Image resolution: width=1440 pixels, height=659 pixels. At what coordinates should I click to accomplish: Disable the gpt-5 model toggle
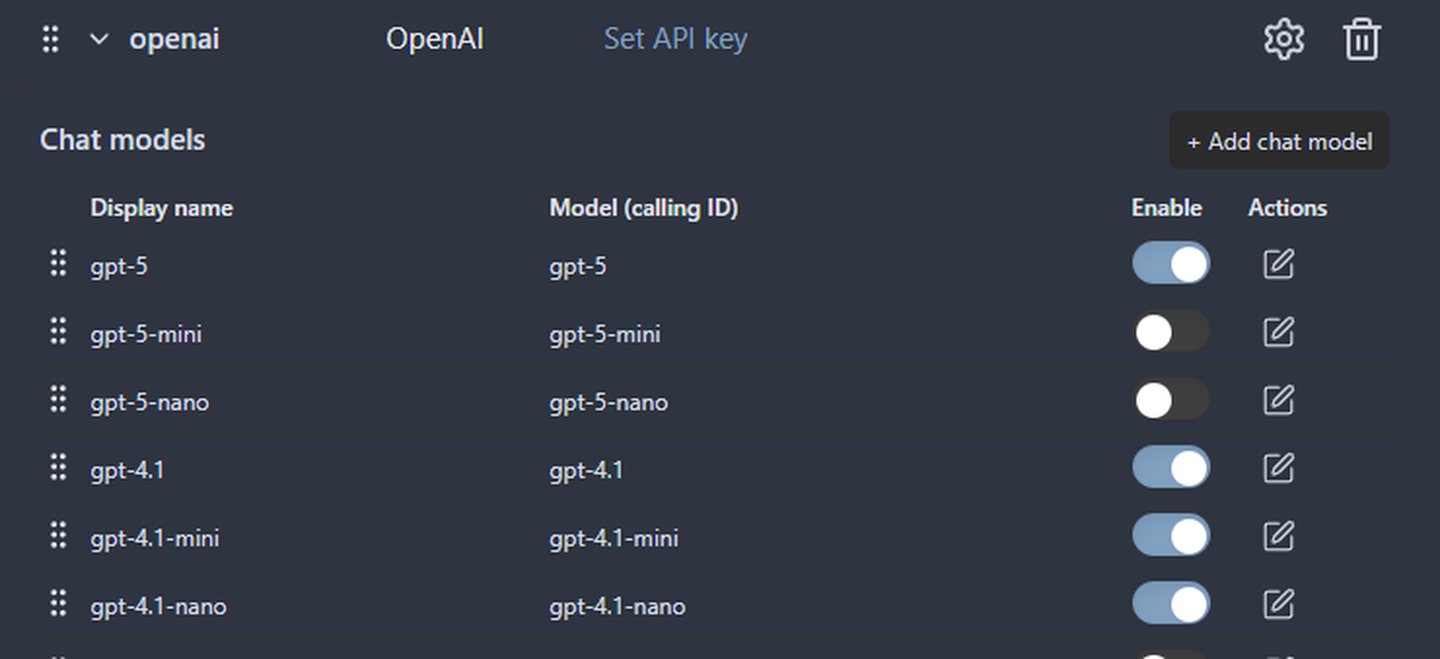(x=1170, y=264)
